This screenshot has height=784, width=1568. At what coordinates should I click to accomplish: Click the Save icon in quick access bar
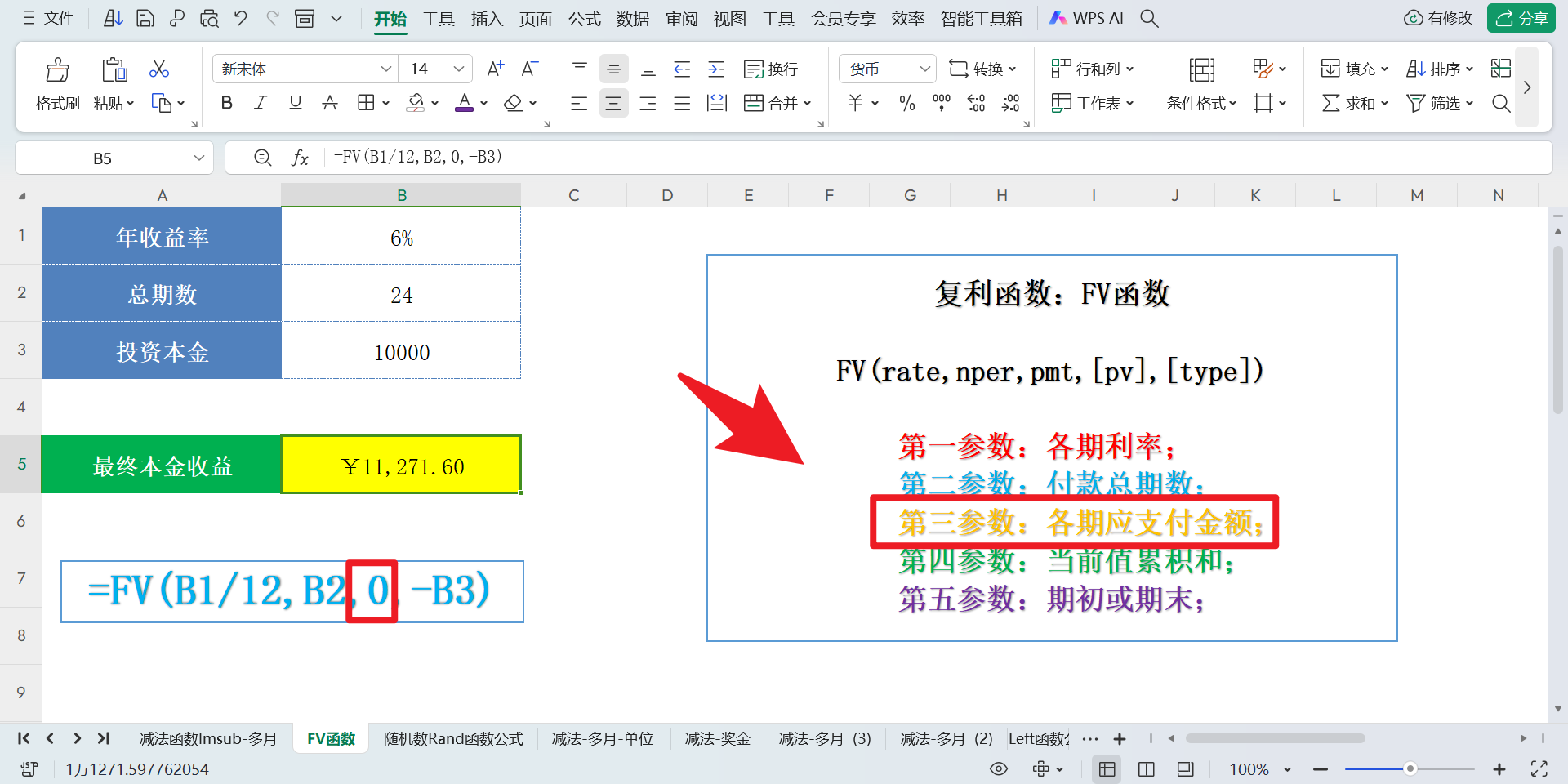pos(145,18)
